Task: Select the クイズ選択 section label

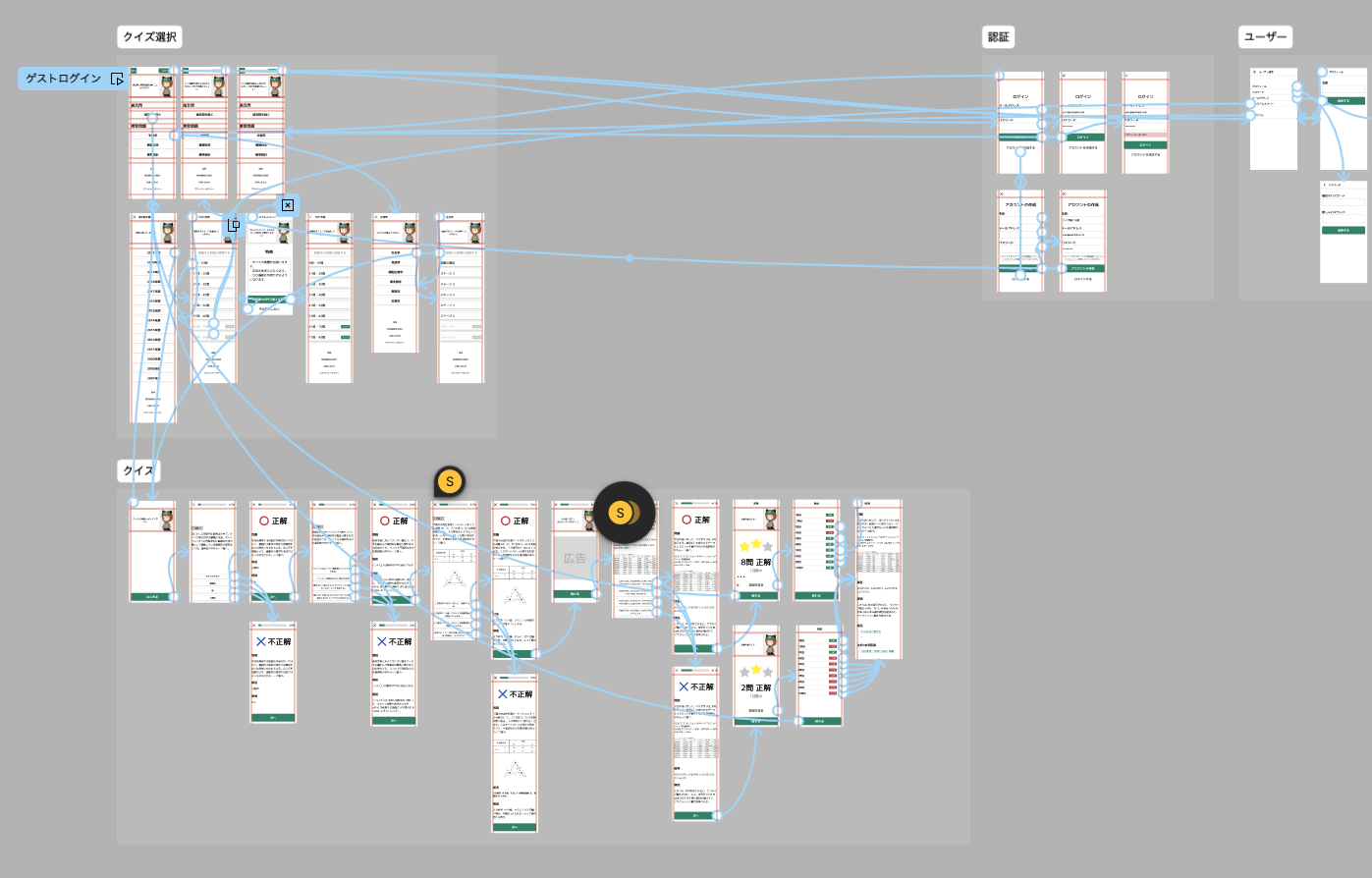Action: point(149,37)
